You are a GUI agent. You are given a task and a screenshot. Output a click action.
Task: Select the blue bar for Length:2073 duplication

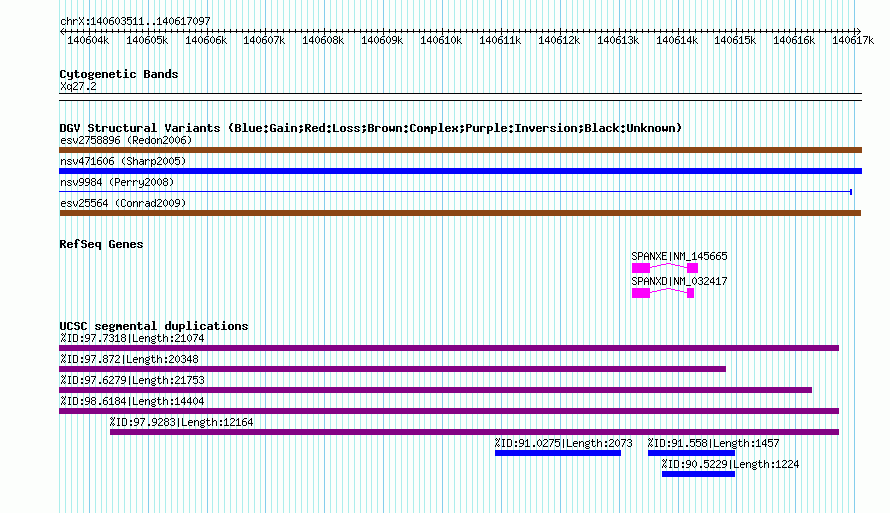(558, 453)
